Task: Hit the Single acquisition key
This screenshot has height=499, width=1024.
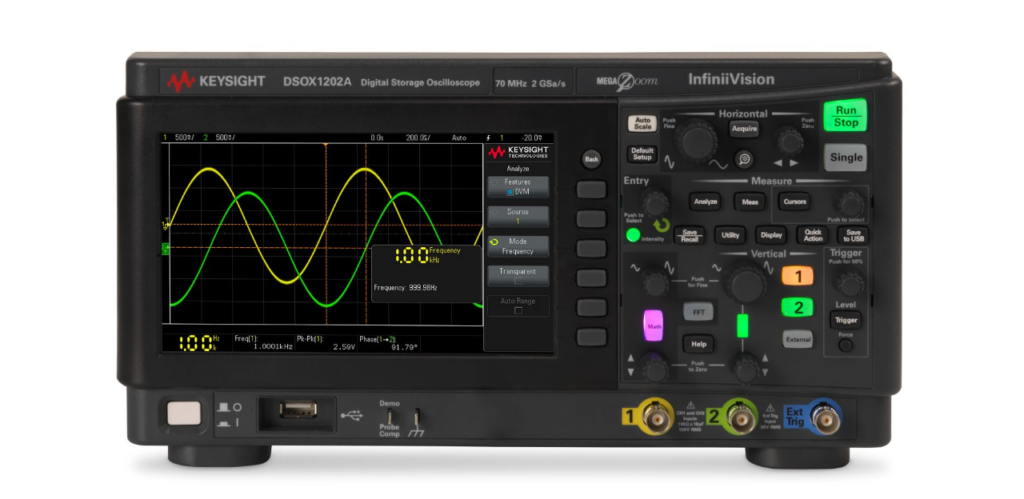Action: 845,157
